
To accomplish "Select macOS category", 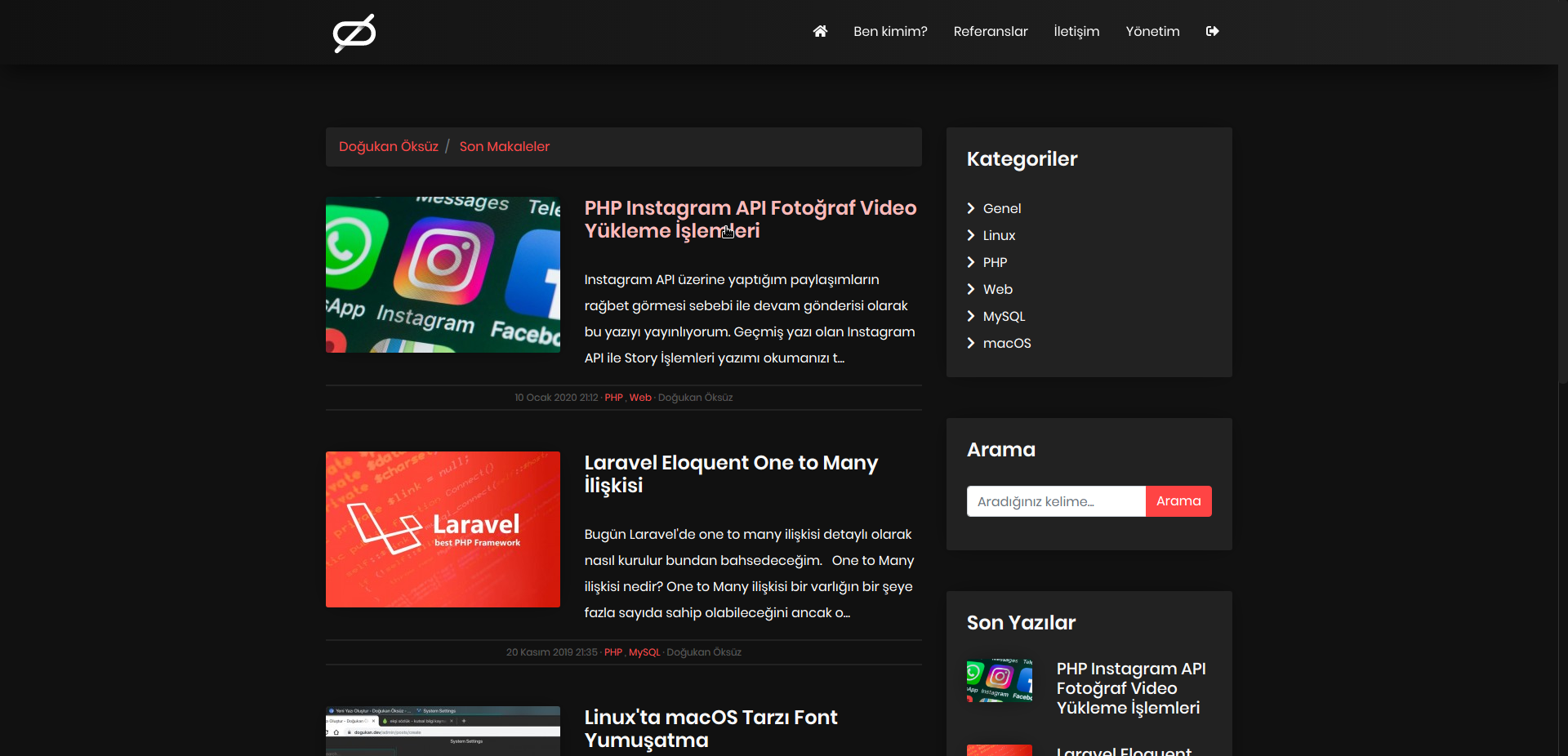I will (1007, 343).
